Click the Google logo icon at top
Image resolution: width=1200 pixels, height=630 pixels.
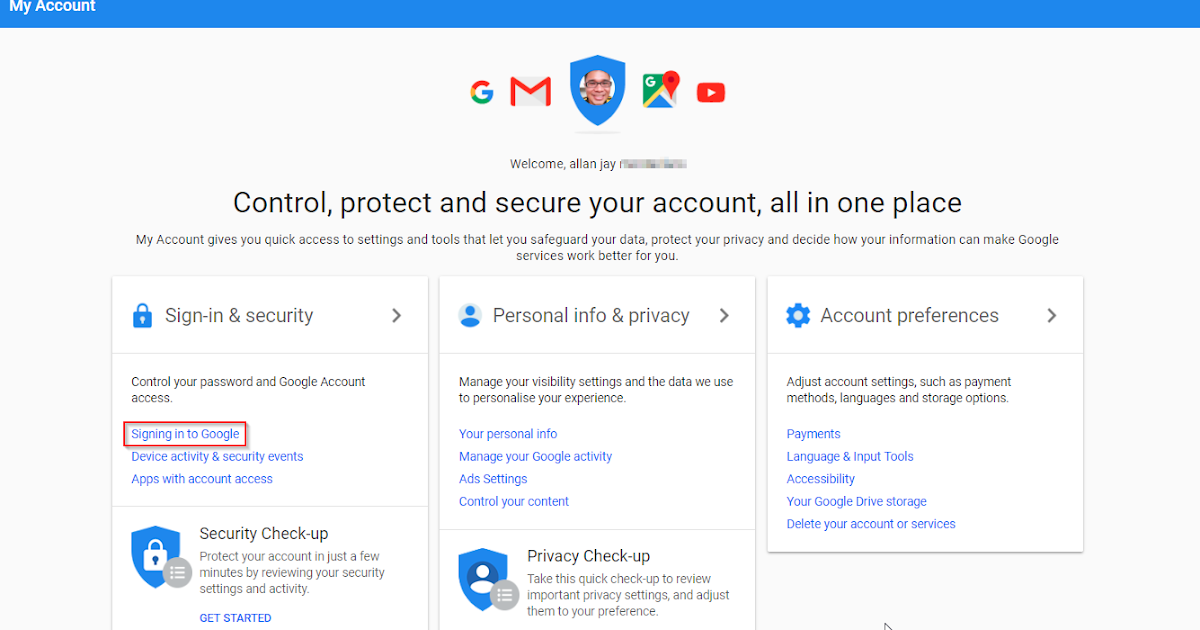coord(483,92)
